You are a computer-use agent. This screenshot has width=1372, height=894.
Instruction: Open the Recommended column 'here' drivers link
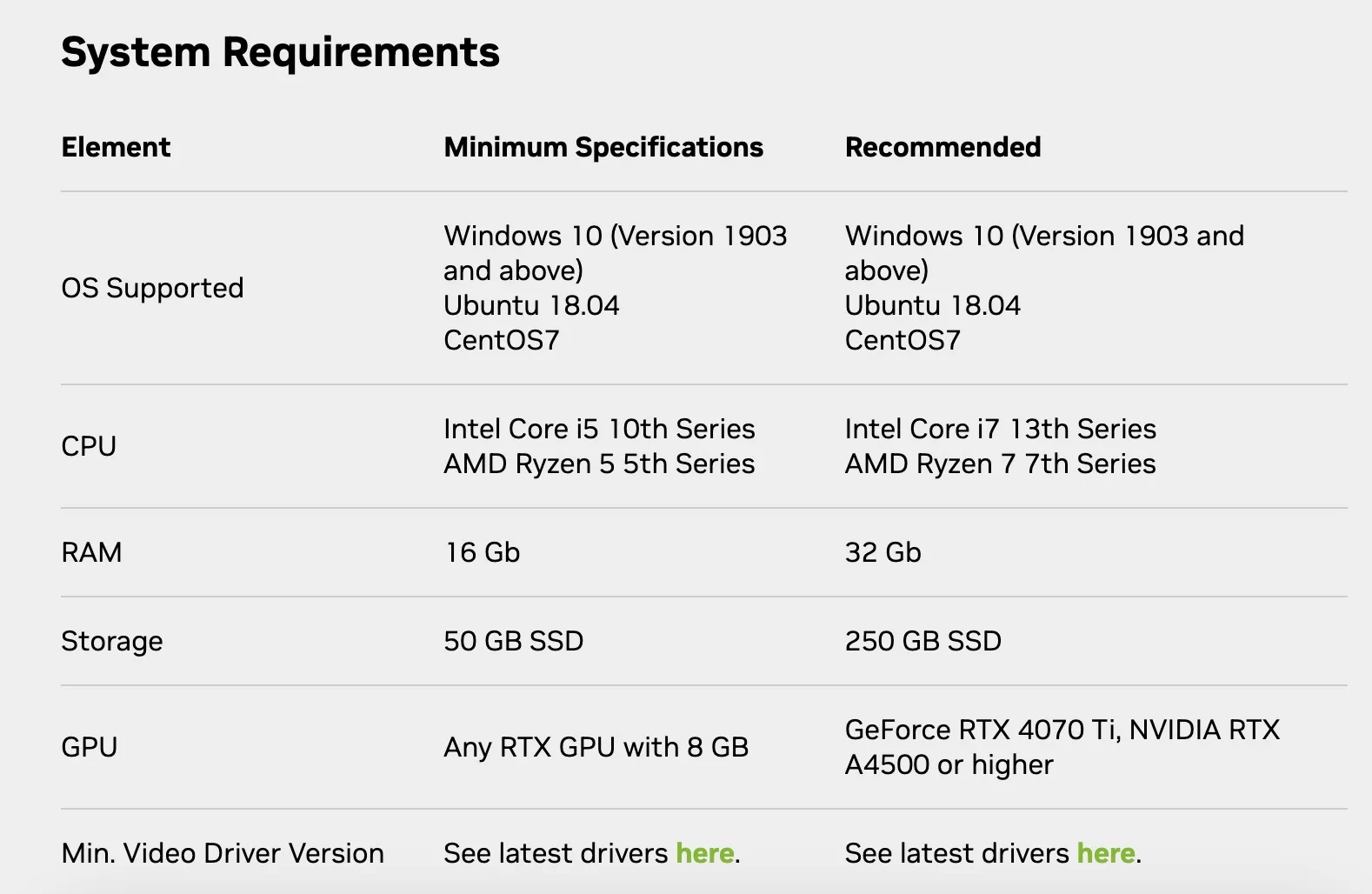pyautogui.click(x=1106, y=853)
